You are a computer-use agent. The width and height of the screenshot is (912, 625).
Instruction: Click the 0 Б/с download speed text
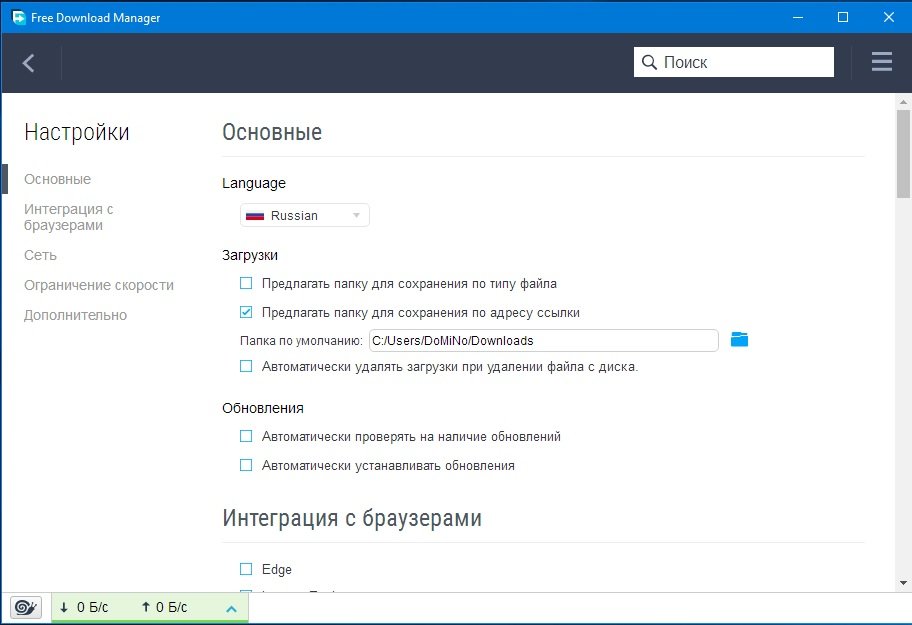[x=92, y=608]
